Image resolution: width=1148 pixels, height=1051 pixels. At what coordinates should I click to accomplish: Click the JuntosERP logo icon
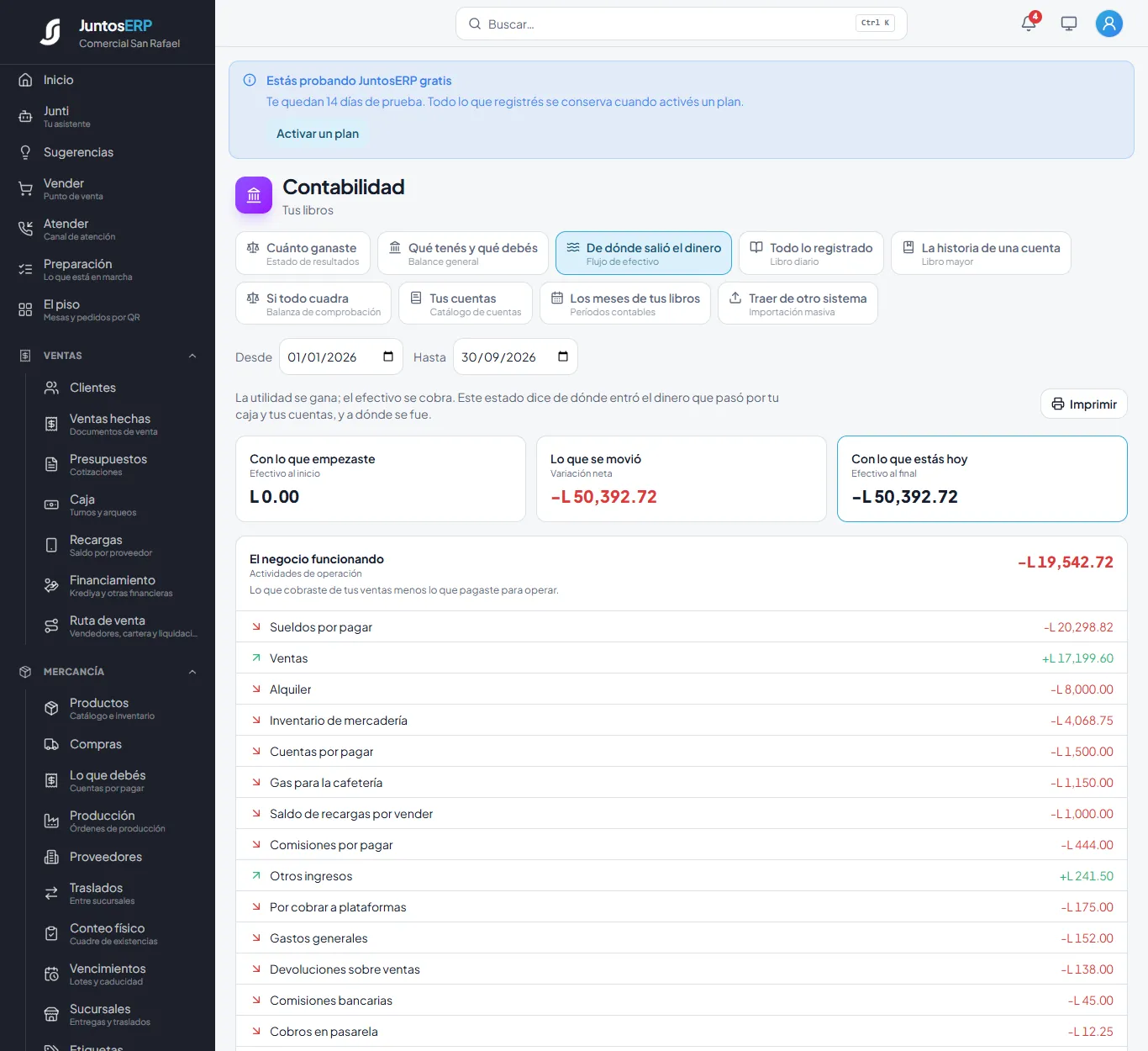click(x=51, y=32)
